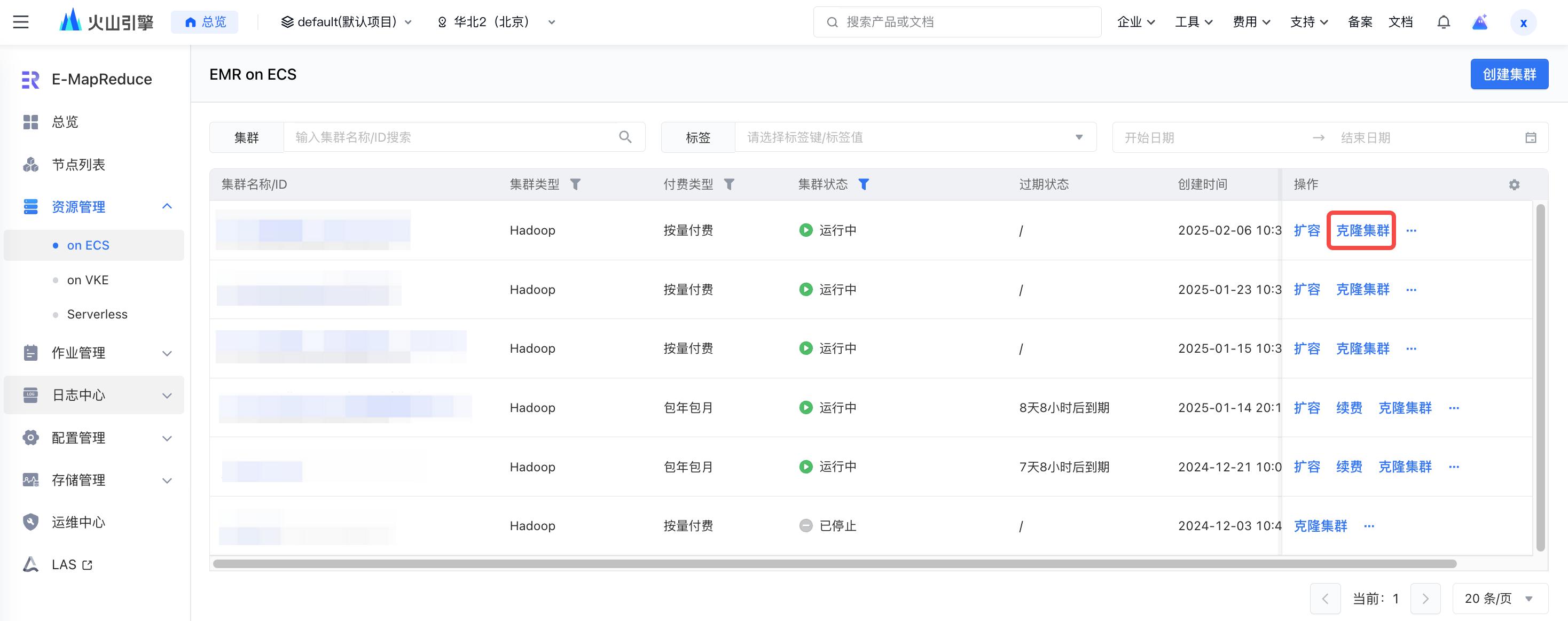
Task: Filter by payment type column
Action: [729, 184]
